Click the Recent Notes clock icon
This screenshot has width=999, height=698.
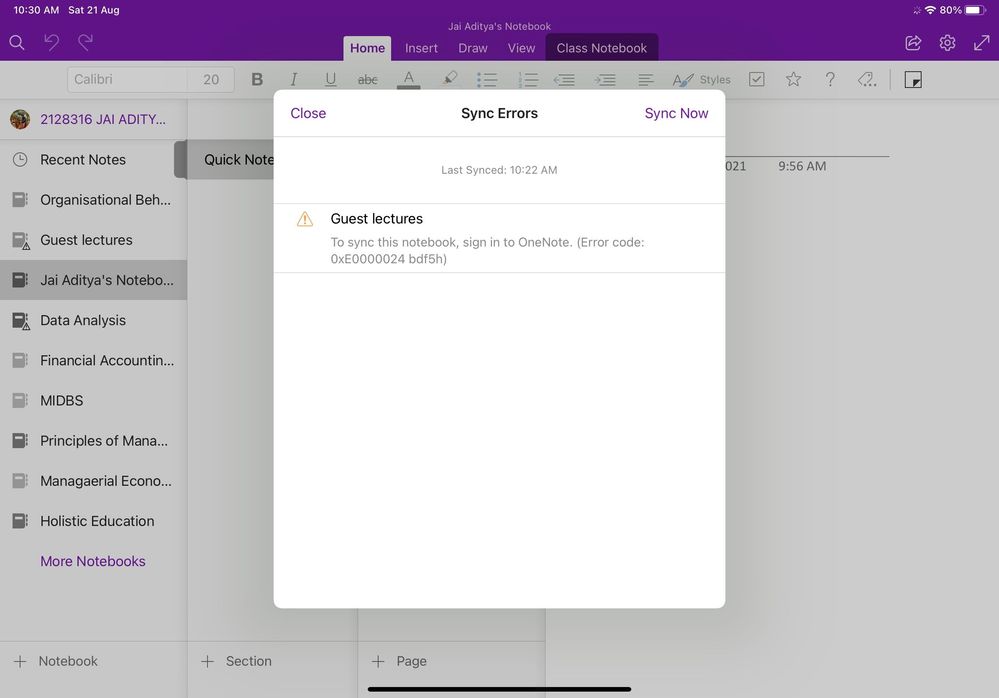click(20, 160)
